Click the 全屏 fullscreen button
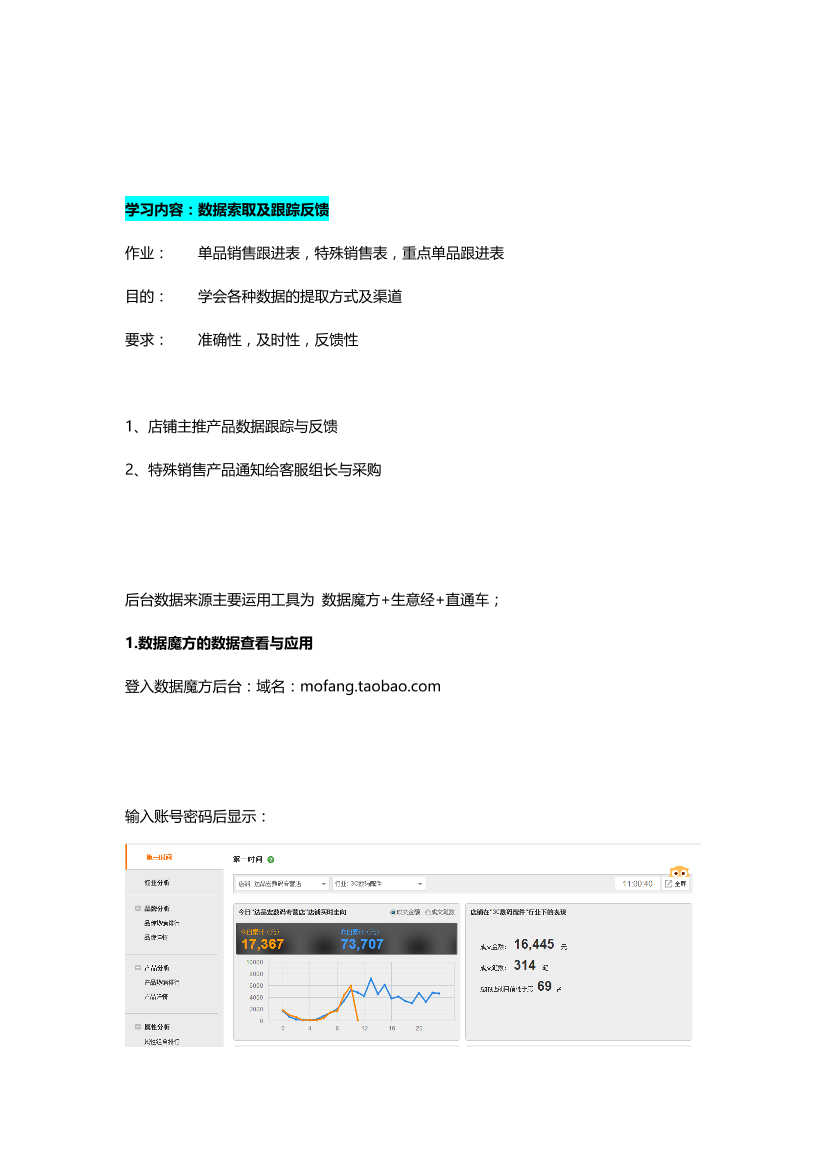This screenshot has width=827, height=1169. 676,883
